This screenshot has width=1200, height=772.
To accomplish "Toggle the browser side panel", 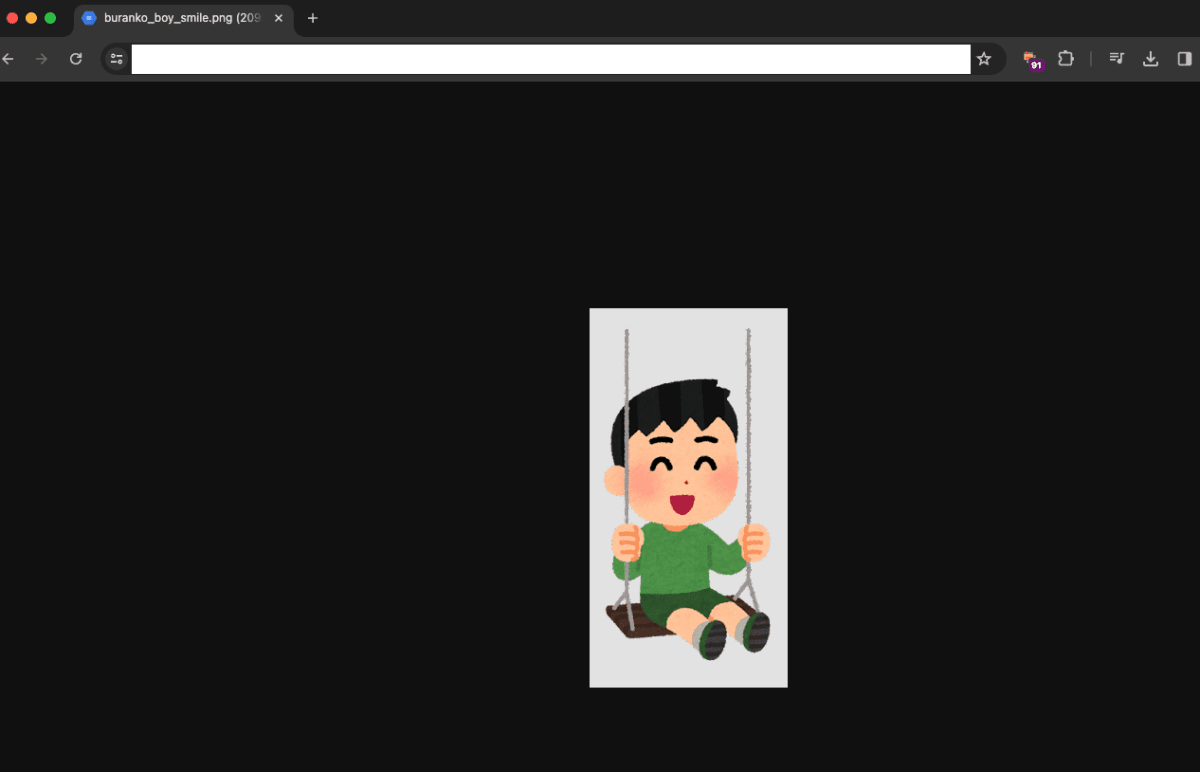I will pyautogui.click(x=1185, y=59).
